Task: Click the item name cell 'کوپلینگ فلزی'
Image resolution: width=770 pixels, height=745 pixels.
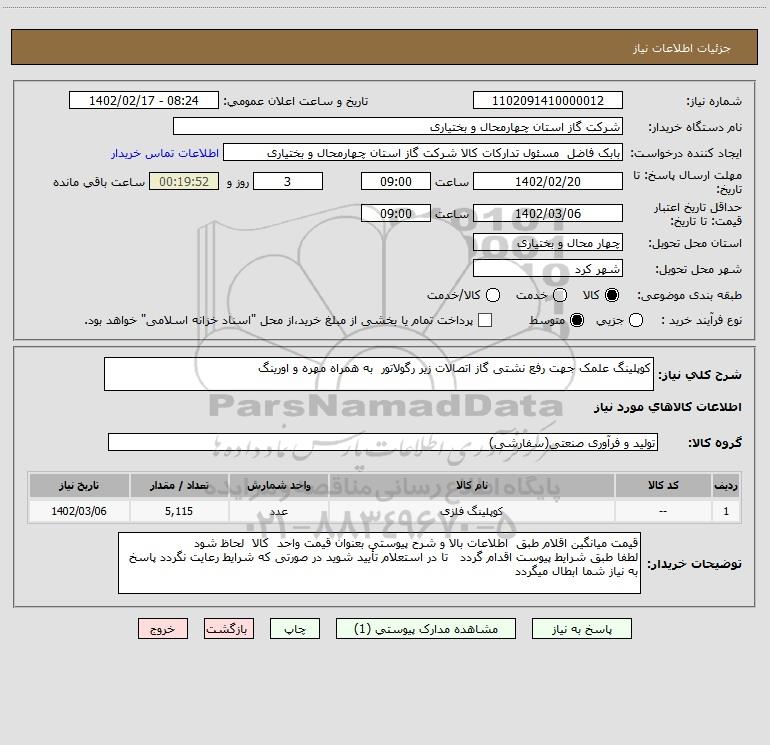Action: pyautogui.click(x=471, y=511)
